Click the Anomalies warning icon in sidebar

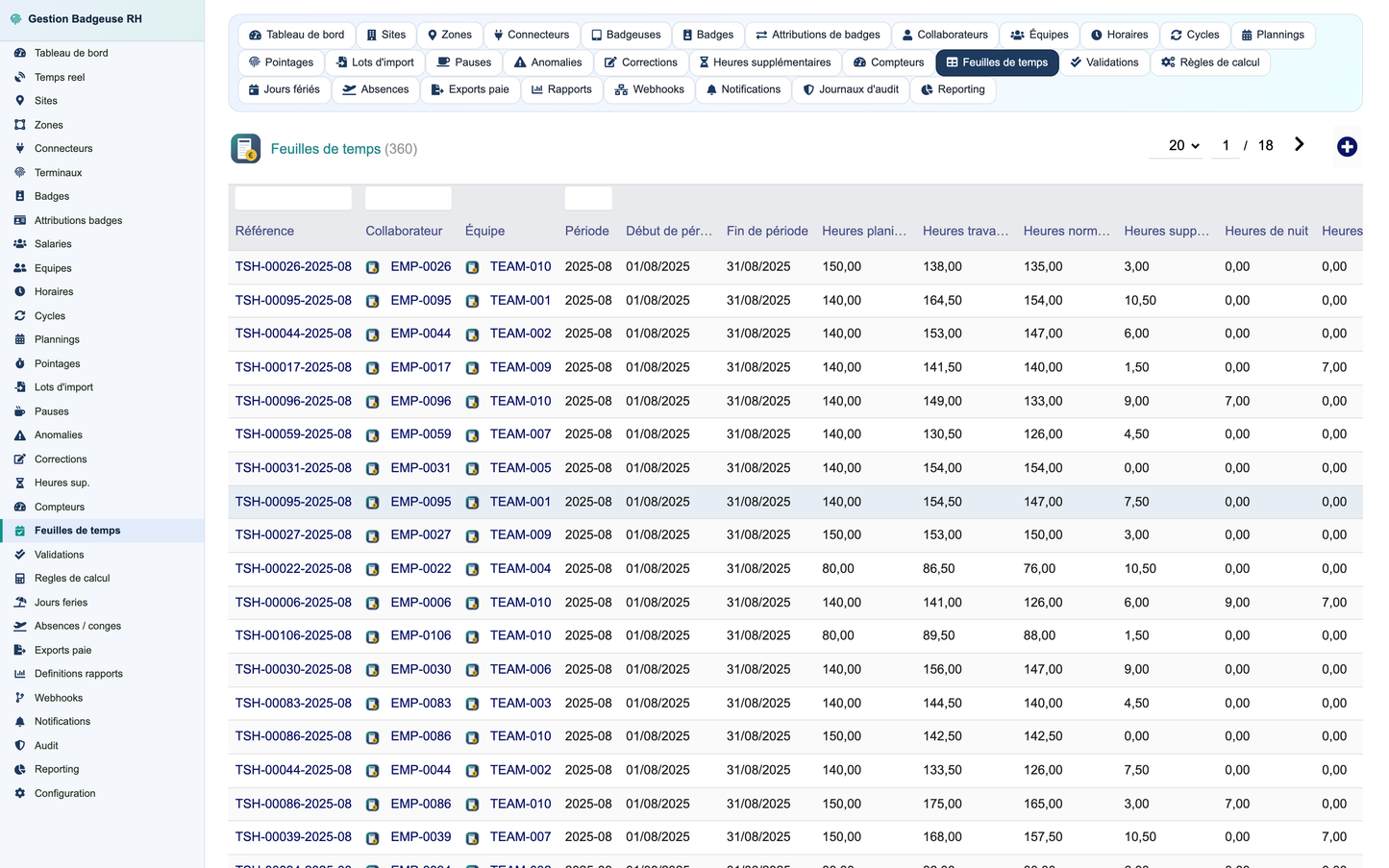(x=19, y=434)
